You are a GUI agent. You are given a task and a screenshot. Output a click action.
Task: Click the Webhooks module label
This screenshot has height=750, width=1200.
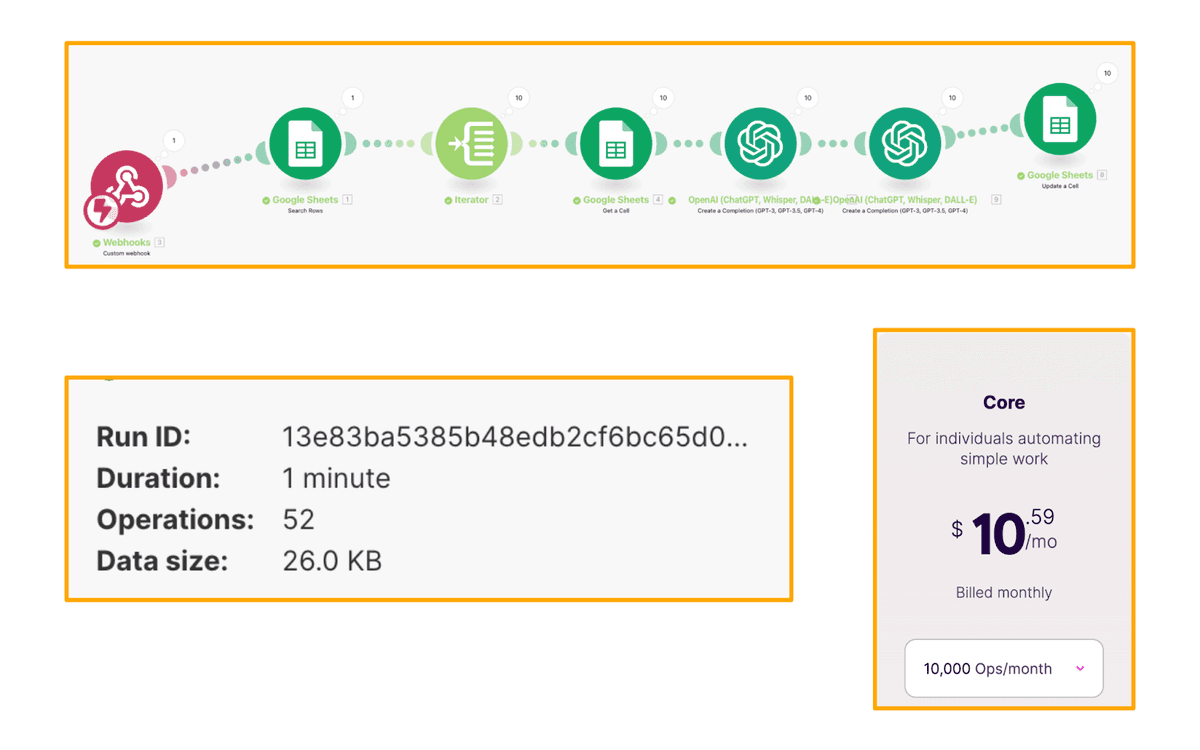pos(127,242)
